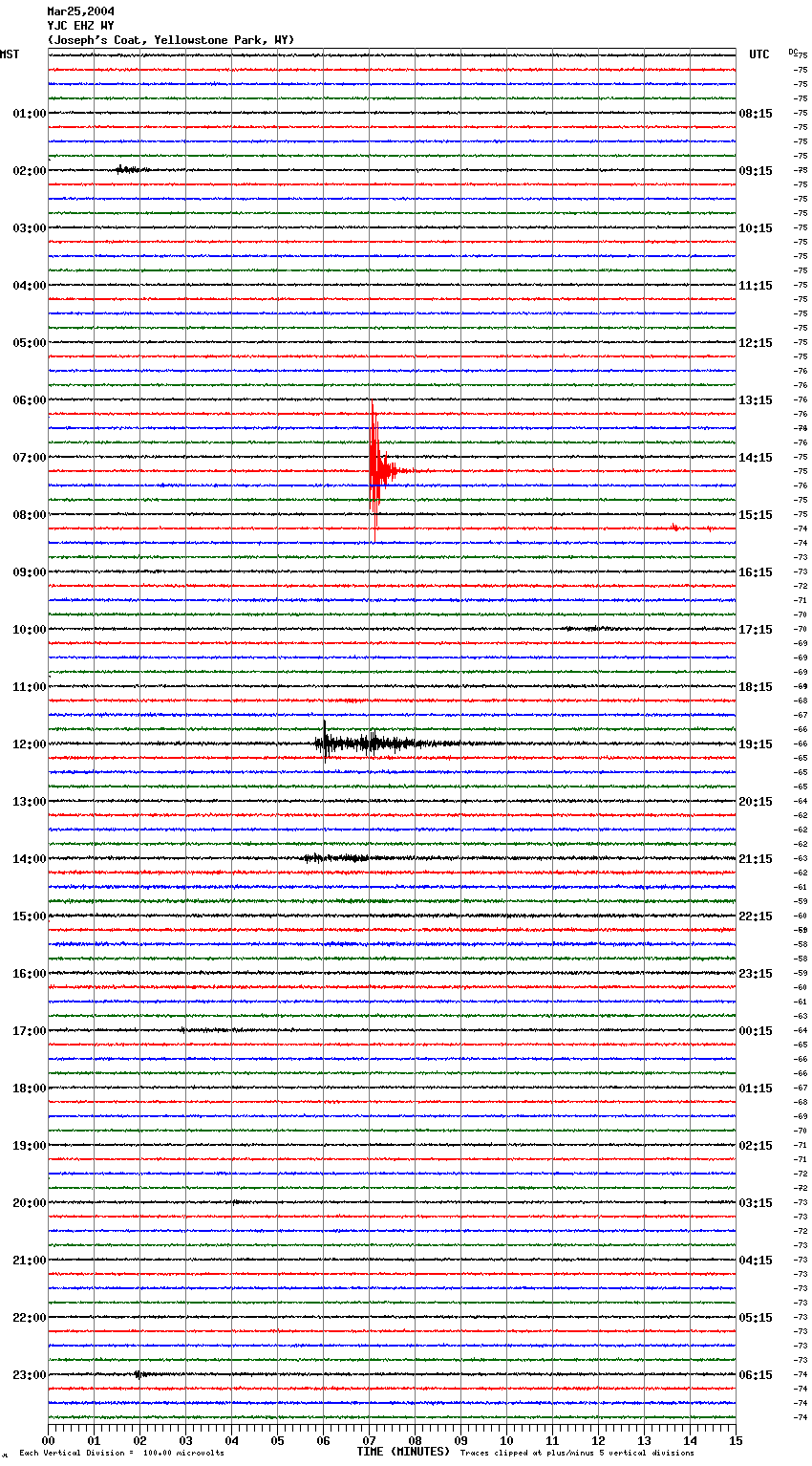Click the TIME (MINUTES) axis title
812x1466 pixels.
coord(403,1452)
